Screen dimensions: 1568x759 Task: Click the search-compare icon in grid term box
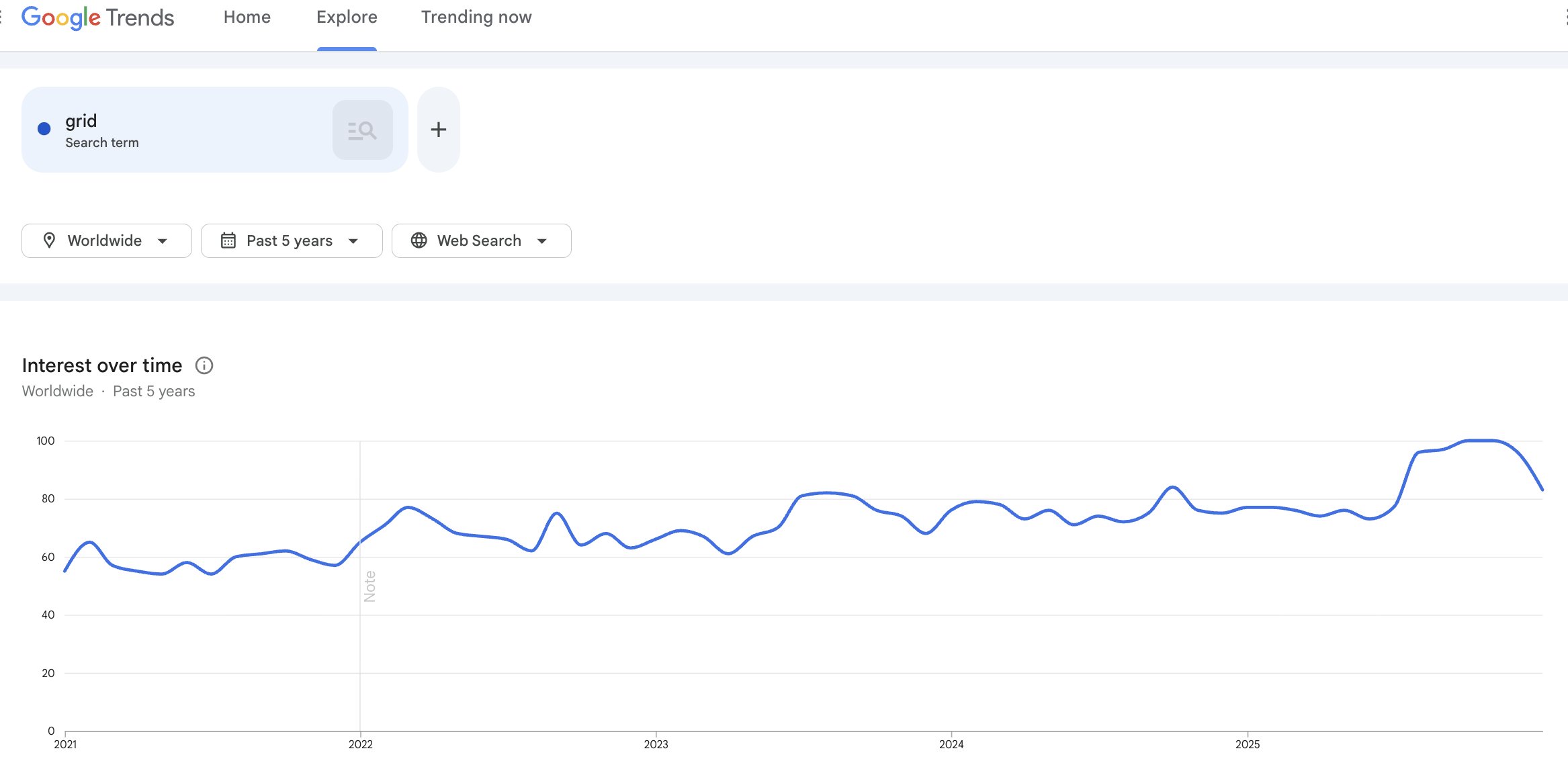(x=362, y=130)
